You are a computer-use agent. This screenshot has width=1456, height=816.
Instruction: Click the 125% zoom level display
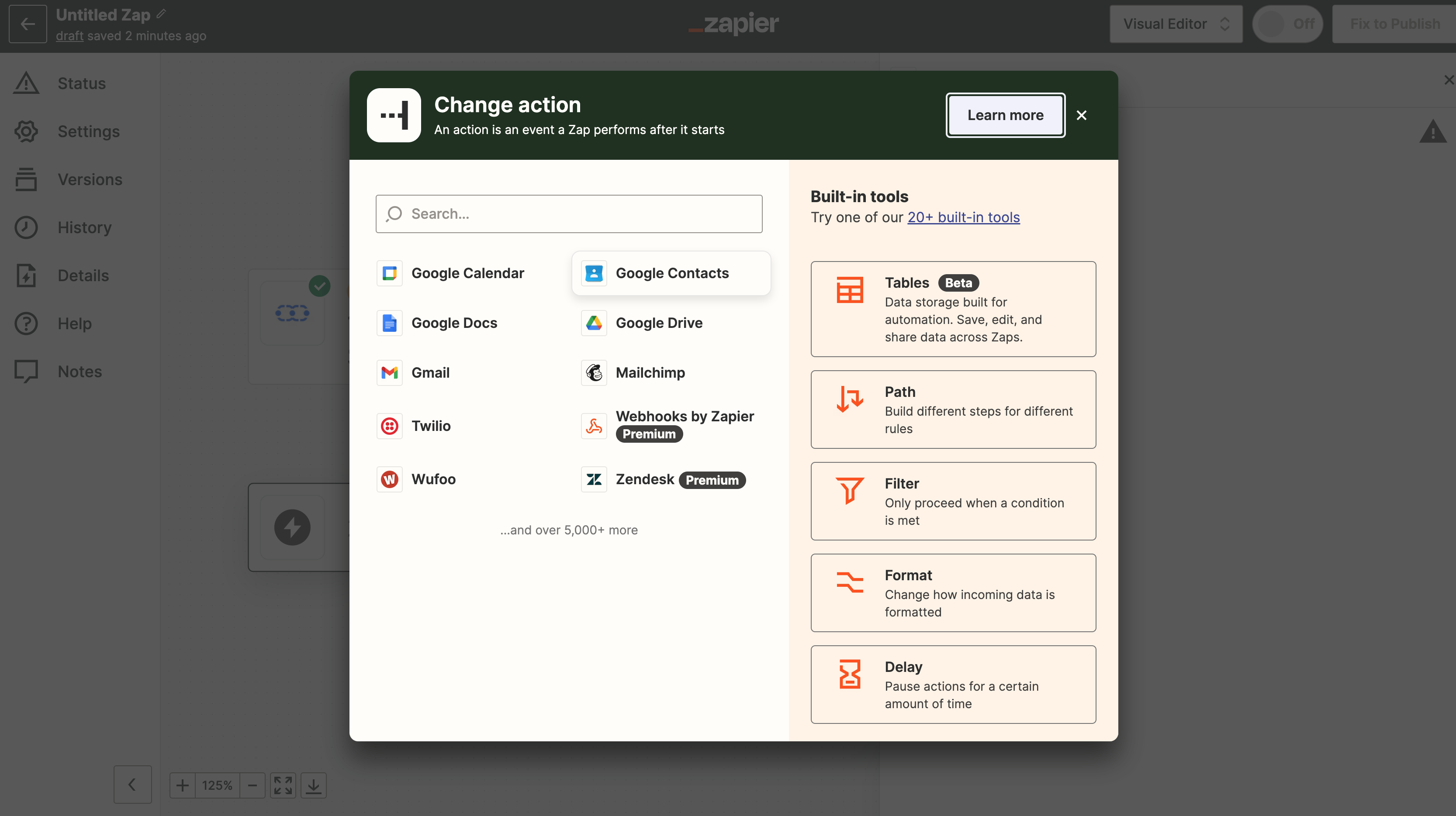pos(217,785)
